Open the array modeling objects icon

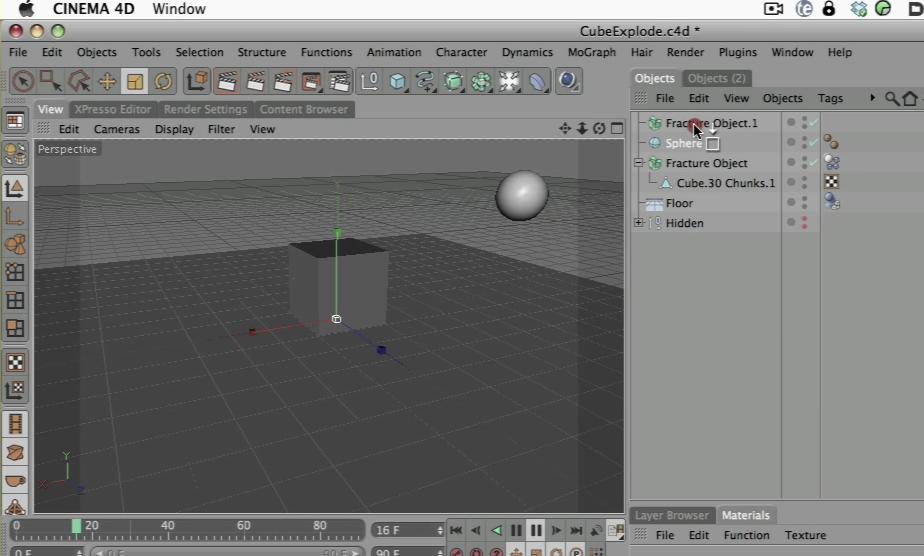point(481,81)
